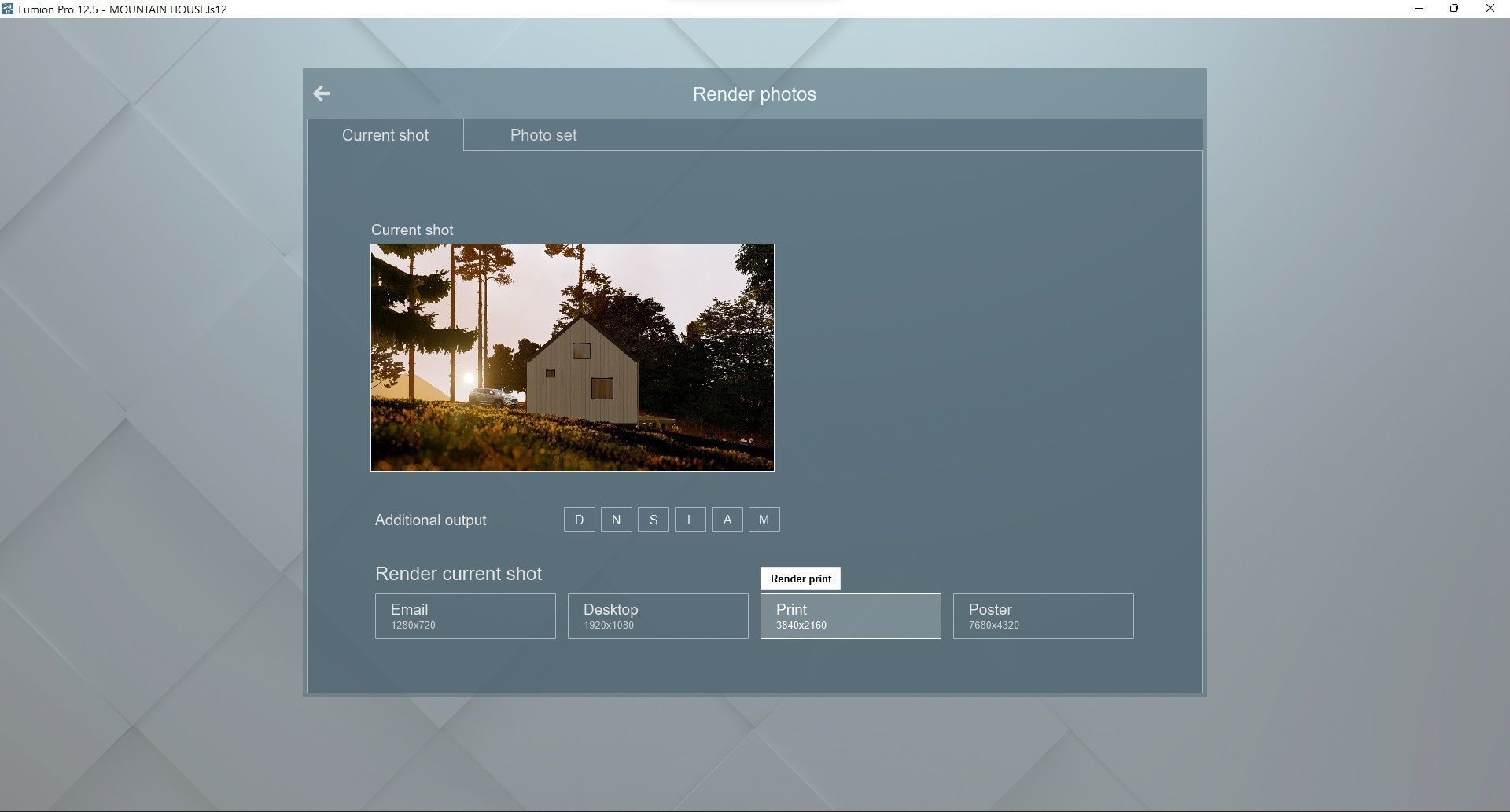Toggle the L additional output option
This screenshot has width=1510, height=812.
pos(691,520)
